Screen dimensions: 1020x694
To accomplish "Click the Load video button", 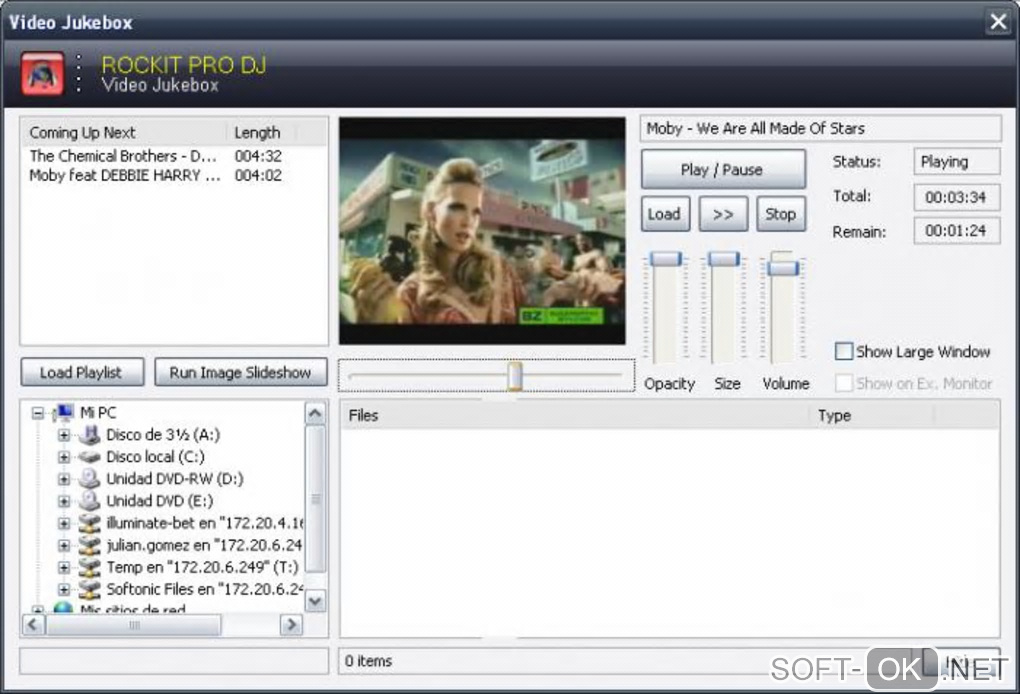I will pyautogui.click(x=665, y=214).
